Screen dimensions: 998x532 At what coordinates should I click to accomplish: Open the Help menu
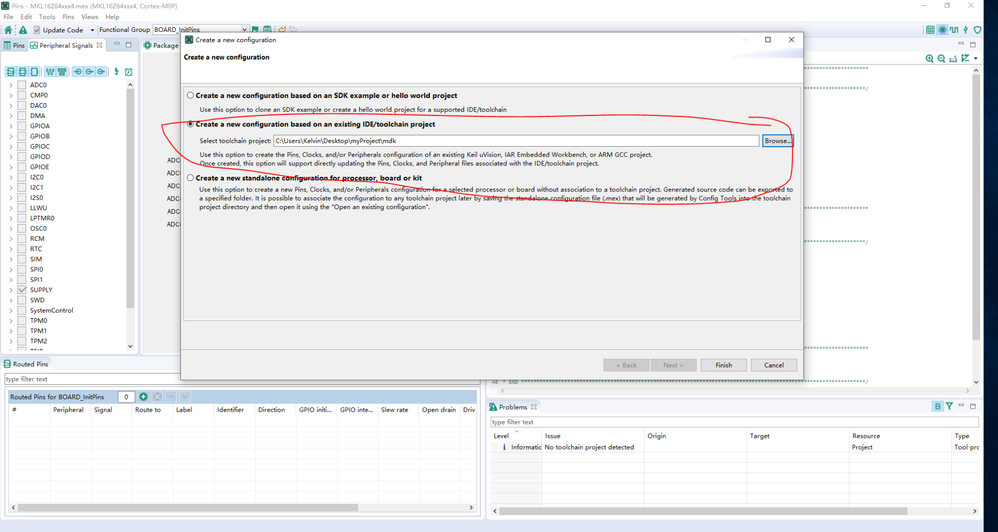(x=112, y=17)
